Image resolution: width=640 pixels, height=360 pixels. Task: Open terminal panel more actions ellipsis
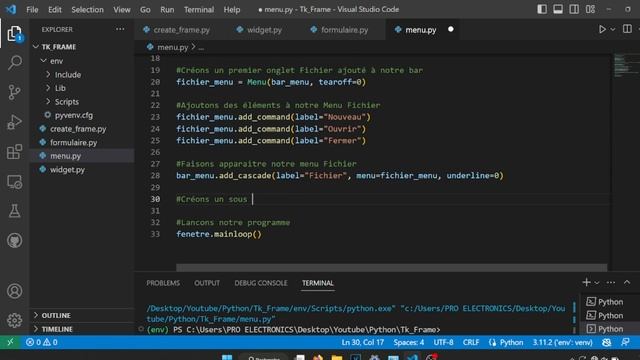coord(611,282)
